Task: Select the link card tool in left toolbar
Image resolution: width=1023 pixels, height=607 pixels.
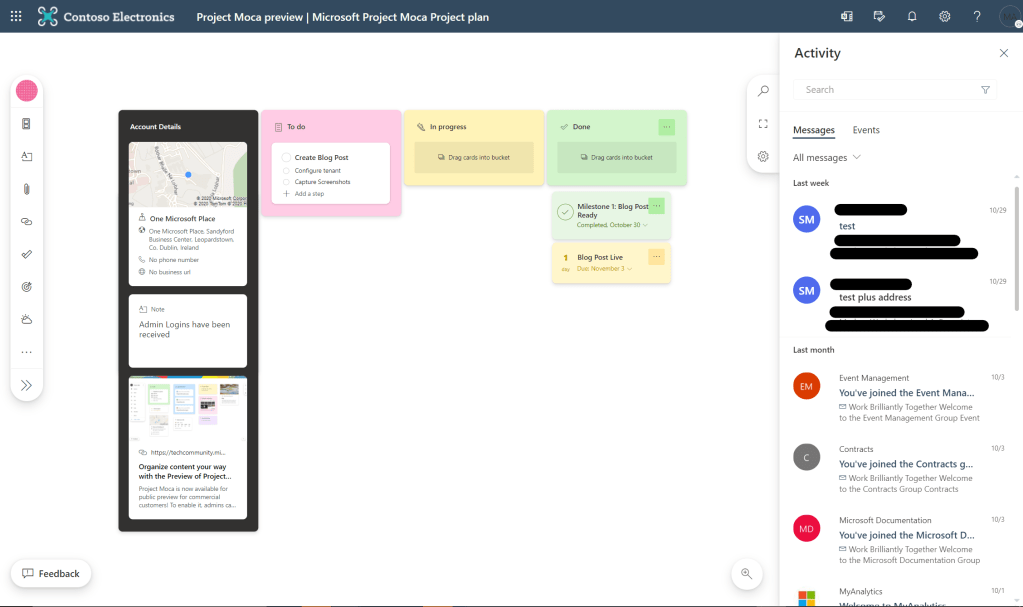Action: click(x=27, y=222)
